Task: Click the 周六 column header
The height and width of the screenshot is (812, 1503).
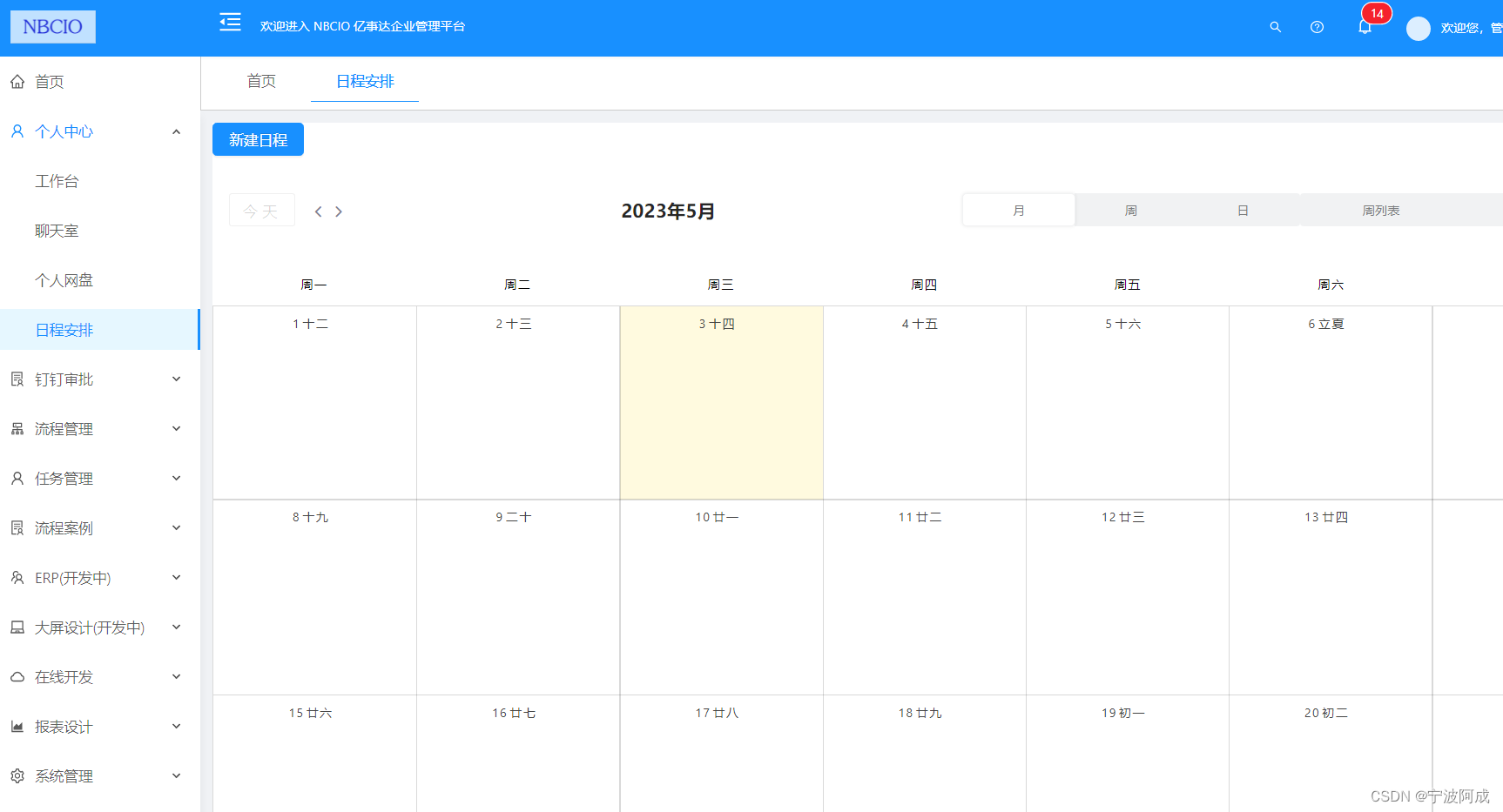Action: (x=1331, y=285)
